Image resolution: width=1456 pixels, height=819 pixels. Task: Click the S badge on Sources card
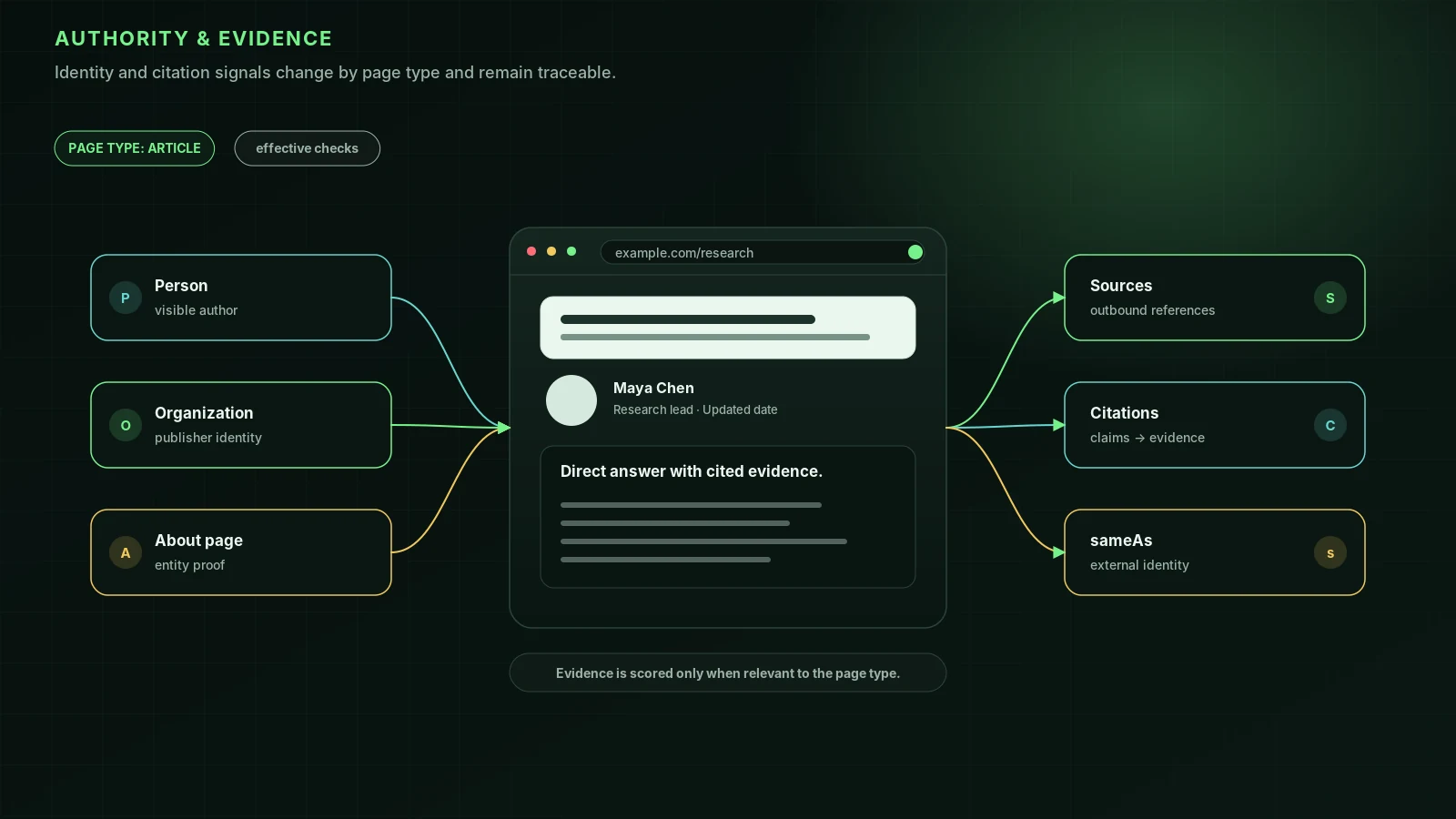1330,298
